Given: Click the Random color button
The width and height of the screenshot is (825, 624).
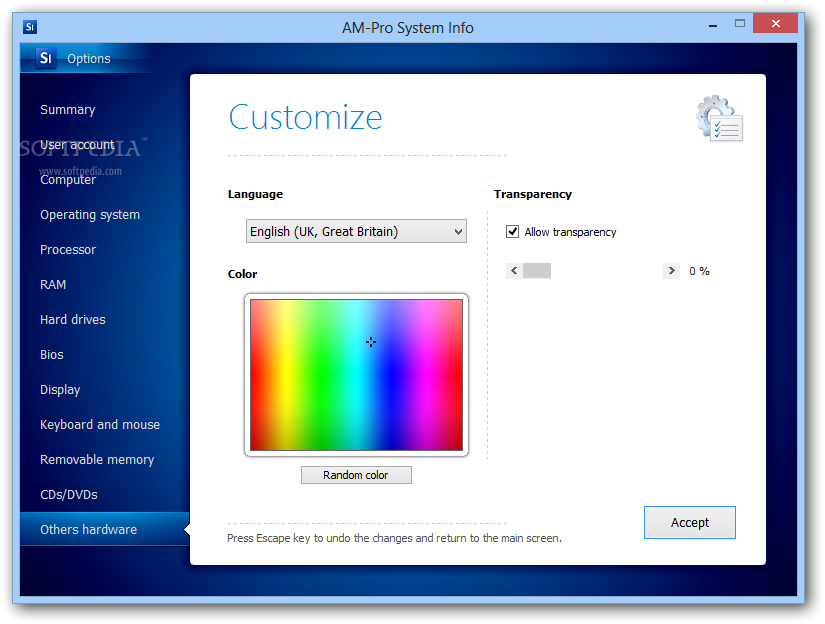Looking at the screenshot, I should pyautogui.click(x=356, y=475).
